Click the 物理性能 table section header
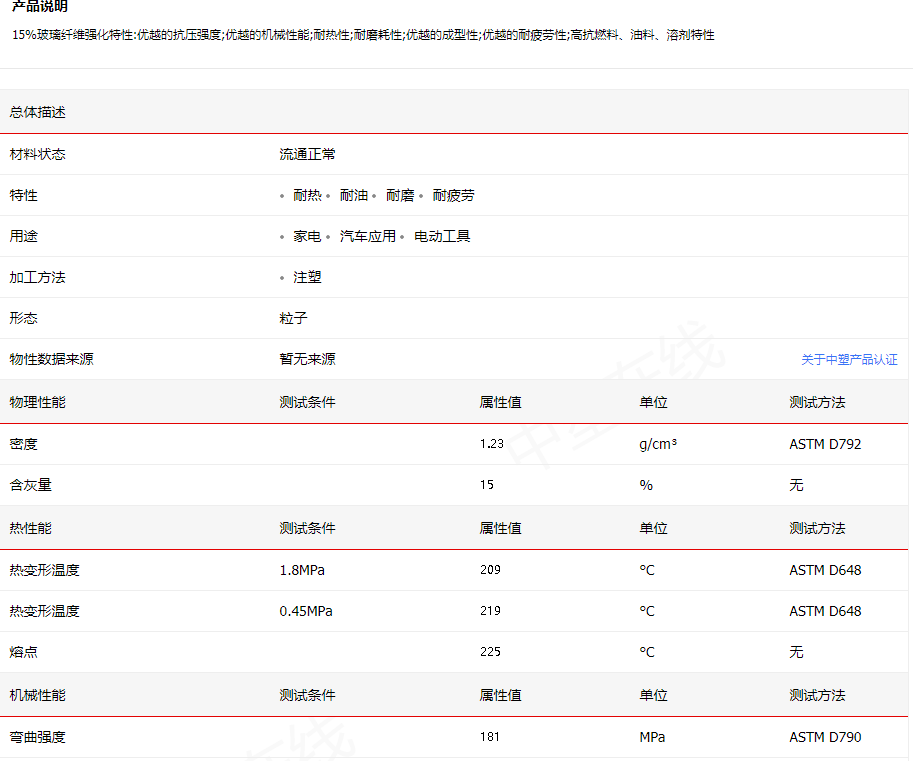Viewport: 913px width, 761px height. click(38, 402)
